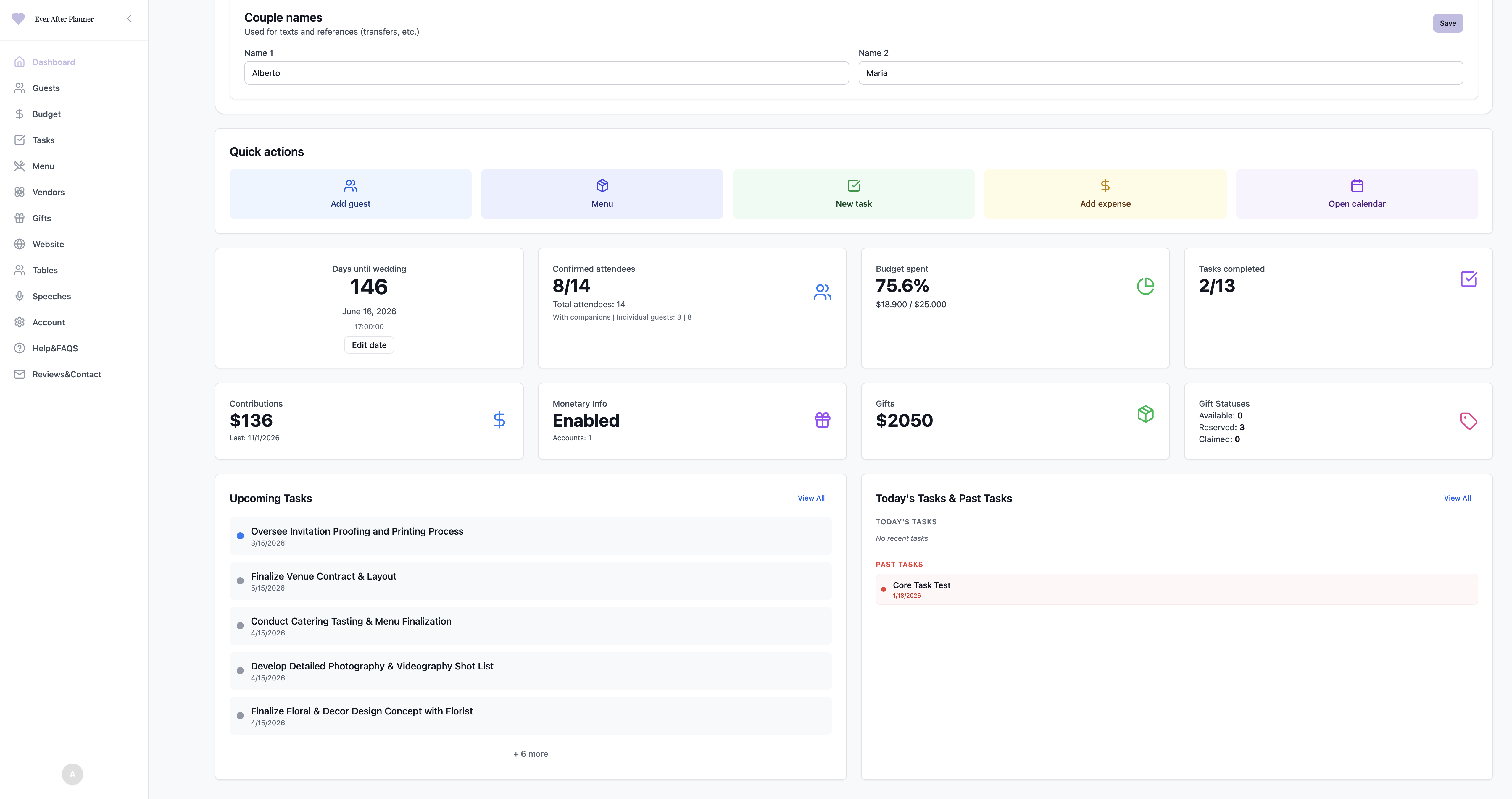
Task: Open Vendors from the sidebar icon
Action: [19, 192]
